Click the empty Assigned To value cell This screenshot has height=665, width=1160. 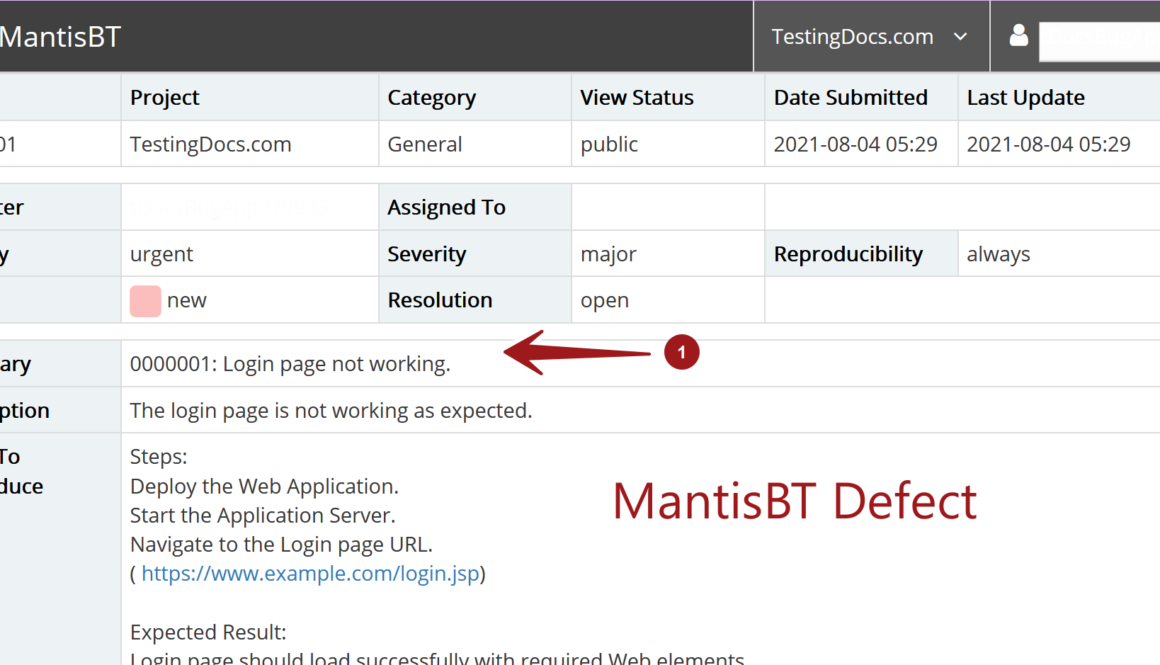click(667, 207)
